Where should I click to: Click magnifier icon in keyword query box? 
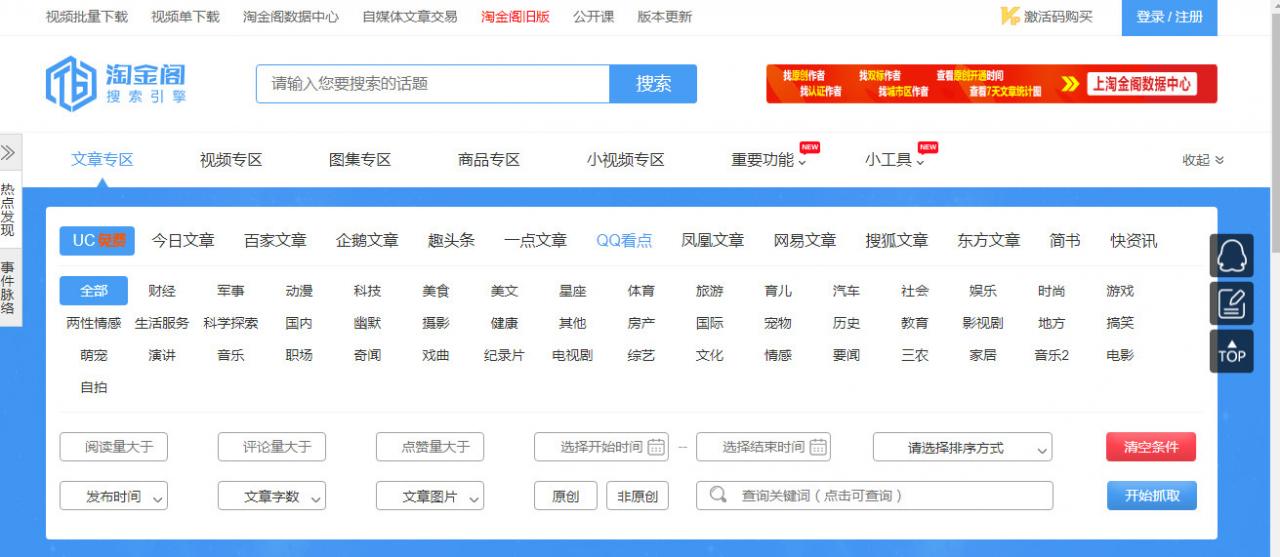[x=717, y=495]
